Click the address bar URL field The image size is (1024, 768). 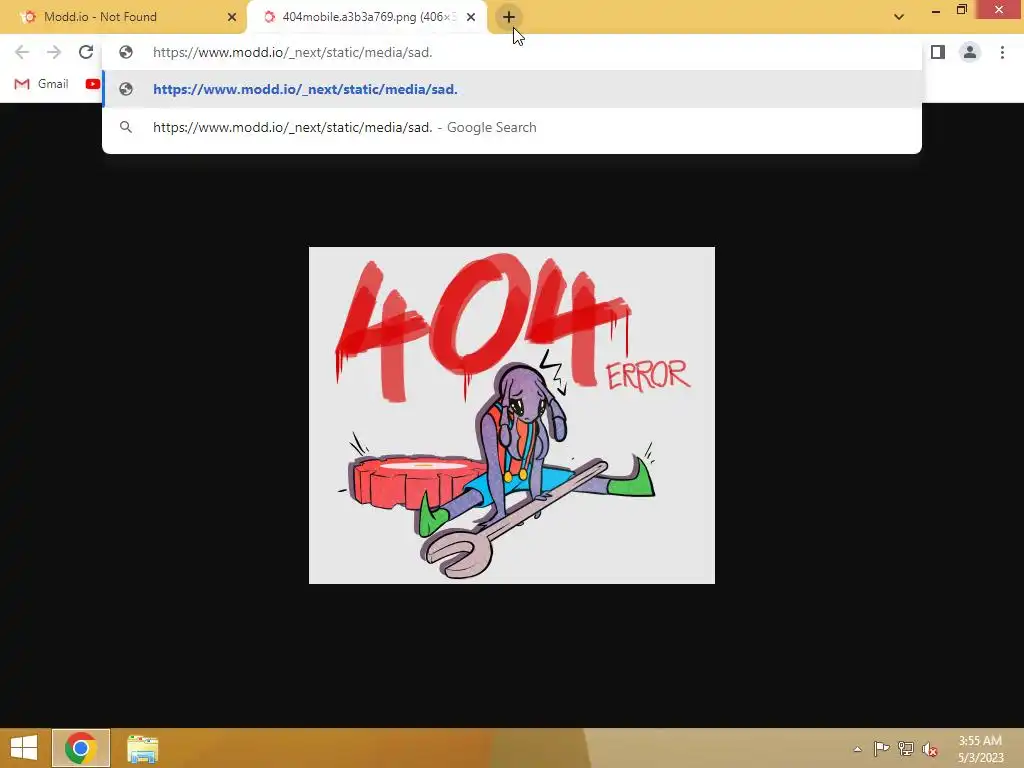pyautogui.click(x=511, y=52)
